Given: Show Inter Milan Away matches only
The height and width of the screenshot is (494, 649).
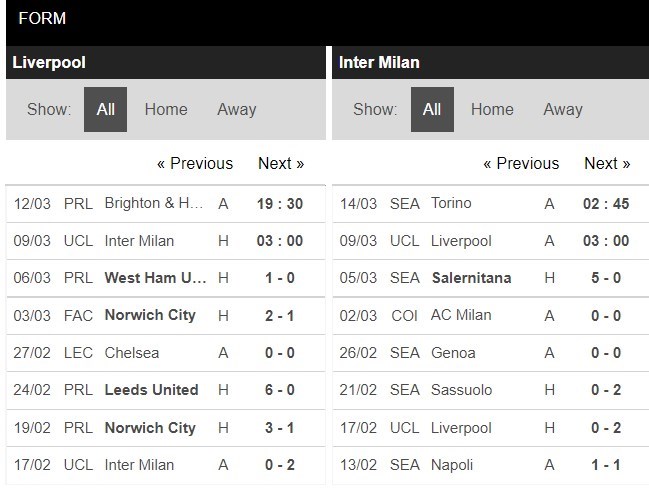Looking at the screenshot, I should 563,110.
